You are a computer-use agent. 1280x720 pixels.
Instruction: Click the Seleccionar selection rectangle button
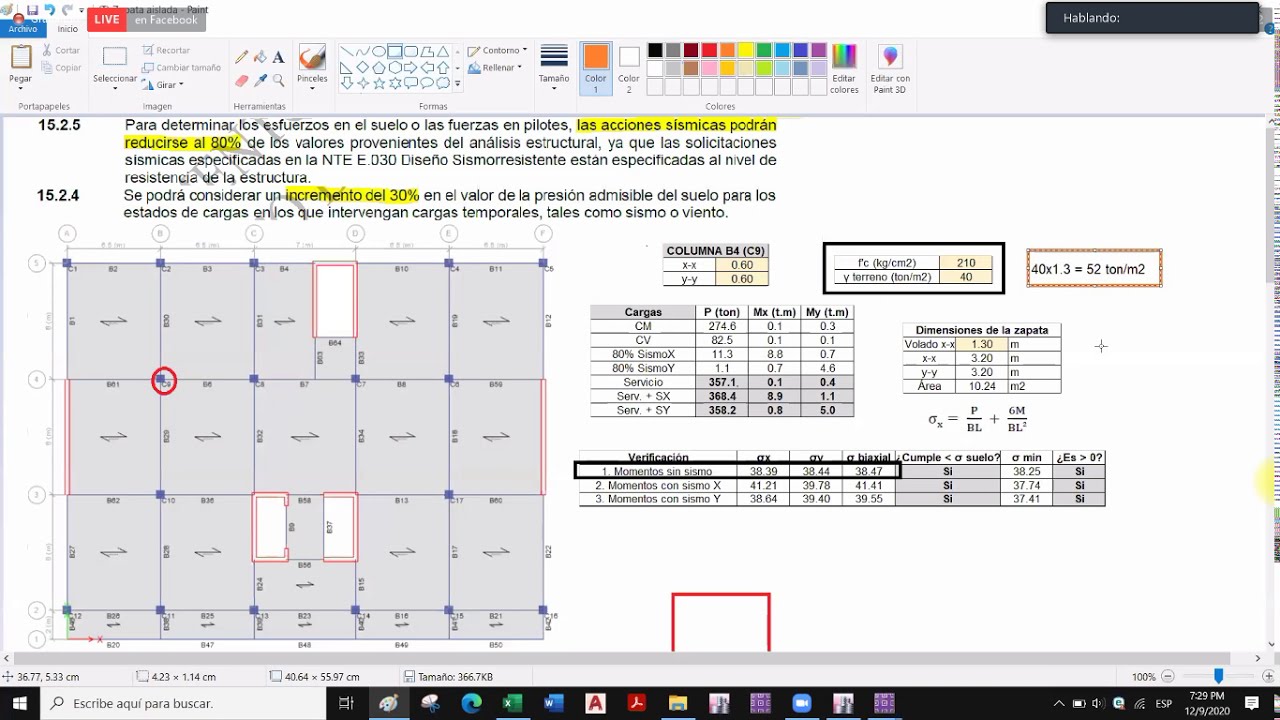115,58
